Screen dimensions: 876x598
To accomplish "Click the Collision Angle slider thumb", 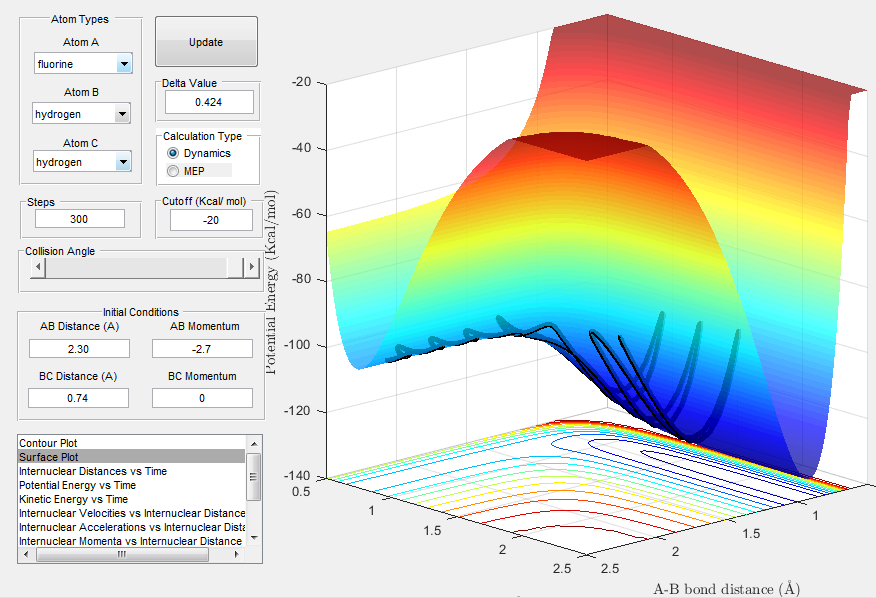I will (235, 268).
